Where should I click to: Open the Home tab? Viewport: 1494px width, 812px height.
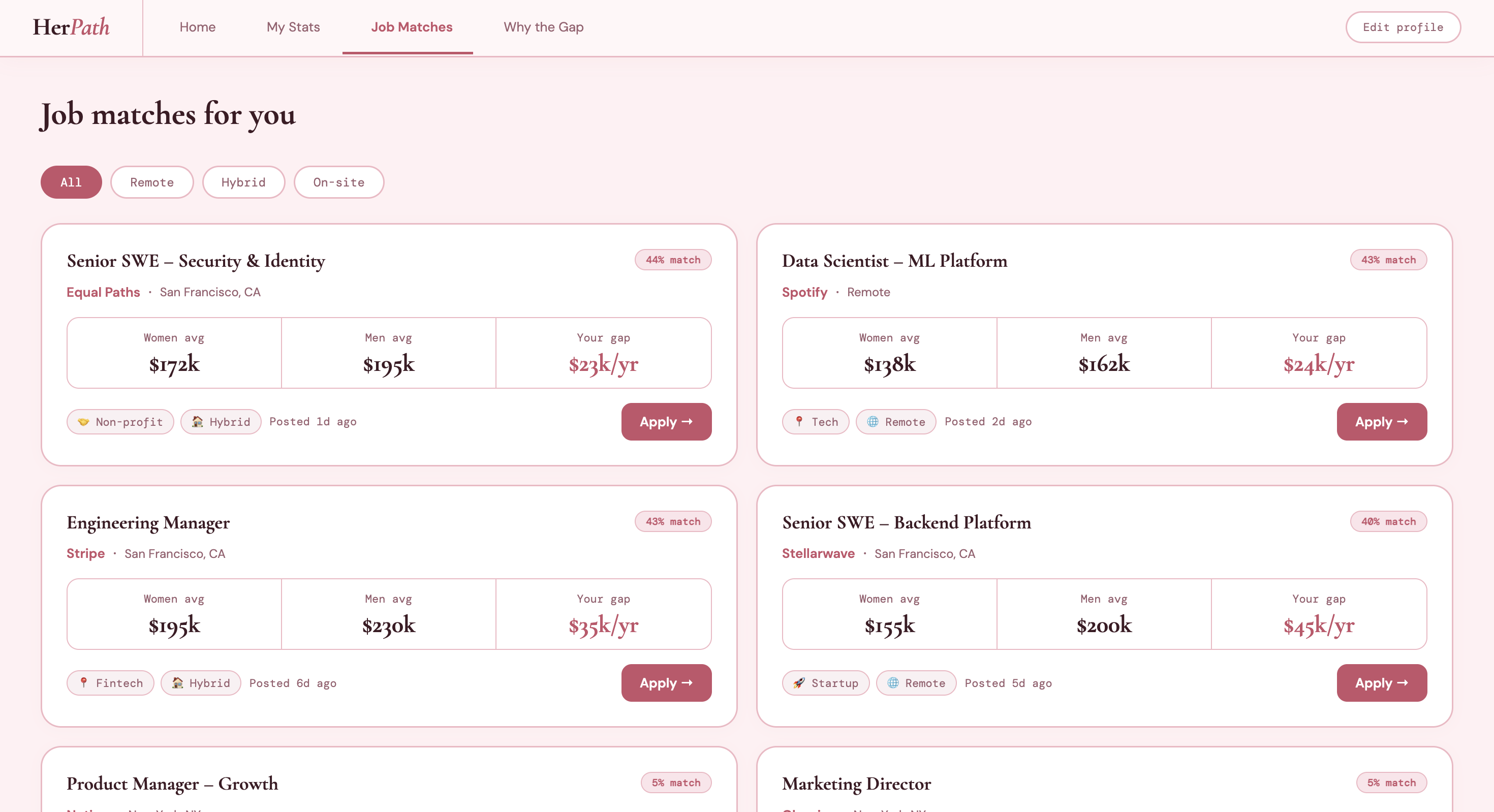click(197, 27)
